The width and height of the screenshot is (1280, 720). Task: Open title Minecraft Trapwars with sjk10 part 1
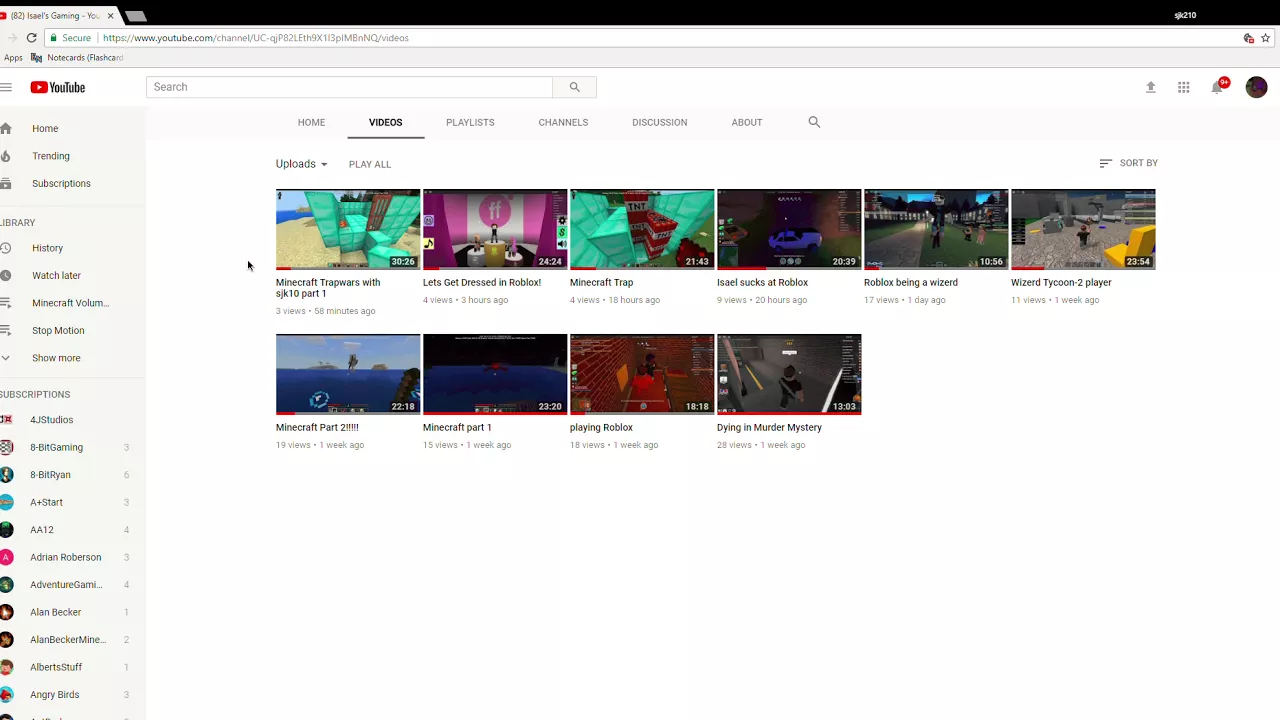328,288
